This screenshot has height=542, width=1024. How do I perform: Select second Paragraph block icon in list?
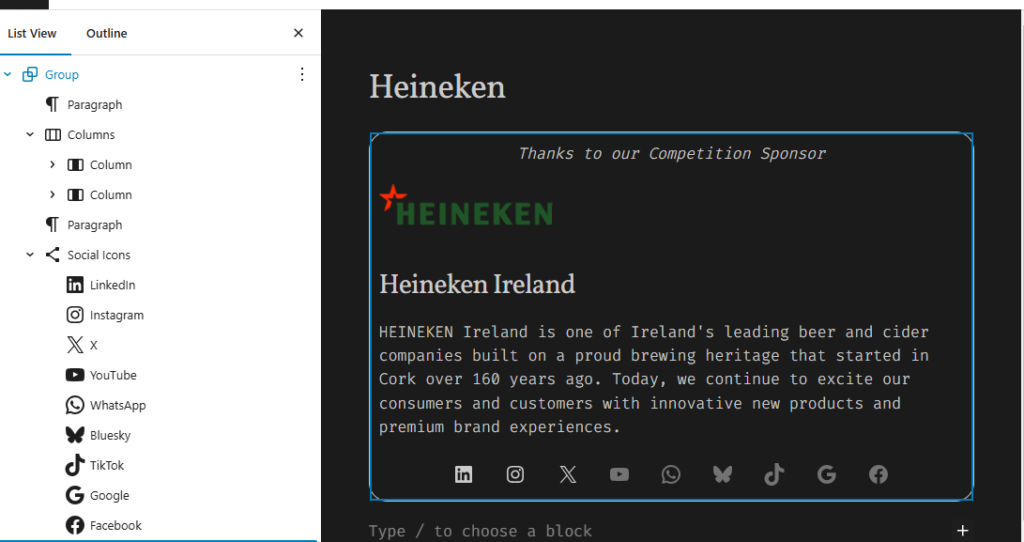(x=52, y=225)
